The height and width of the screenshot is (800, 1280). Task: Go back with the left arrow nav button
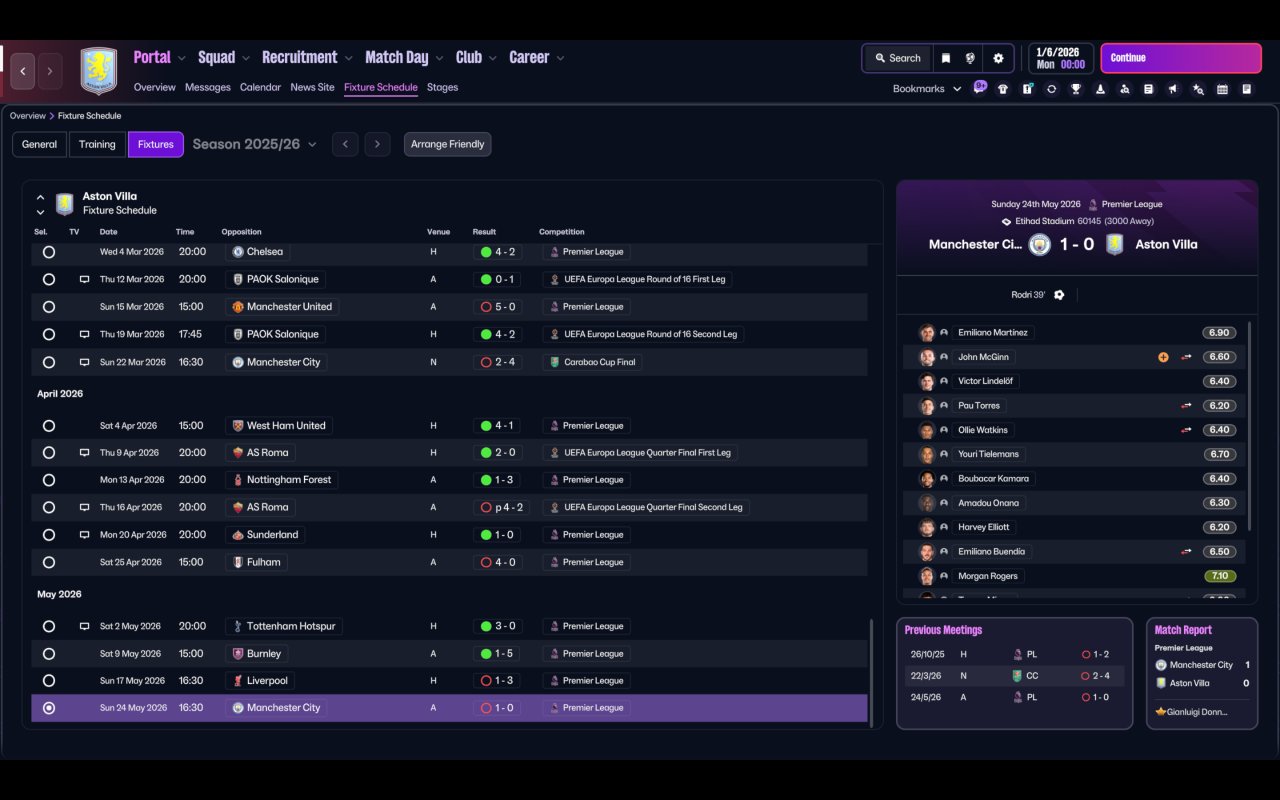23,71
